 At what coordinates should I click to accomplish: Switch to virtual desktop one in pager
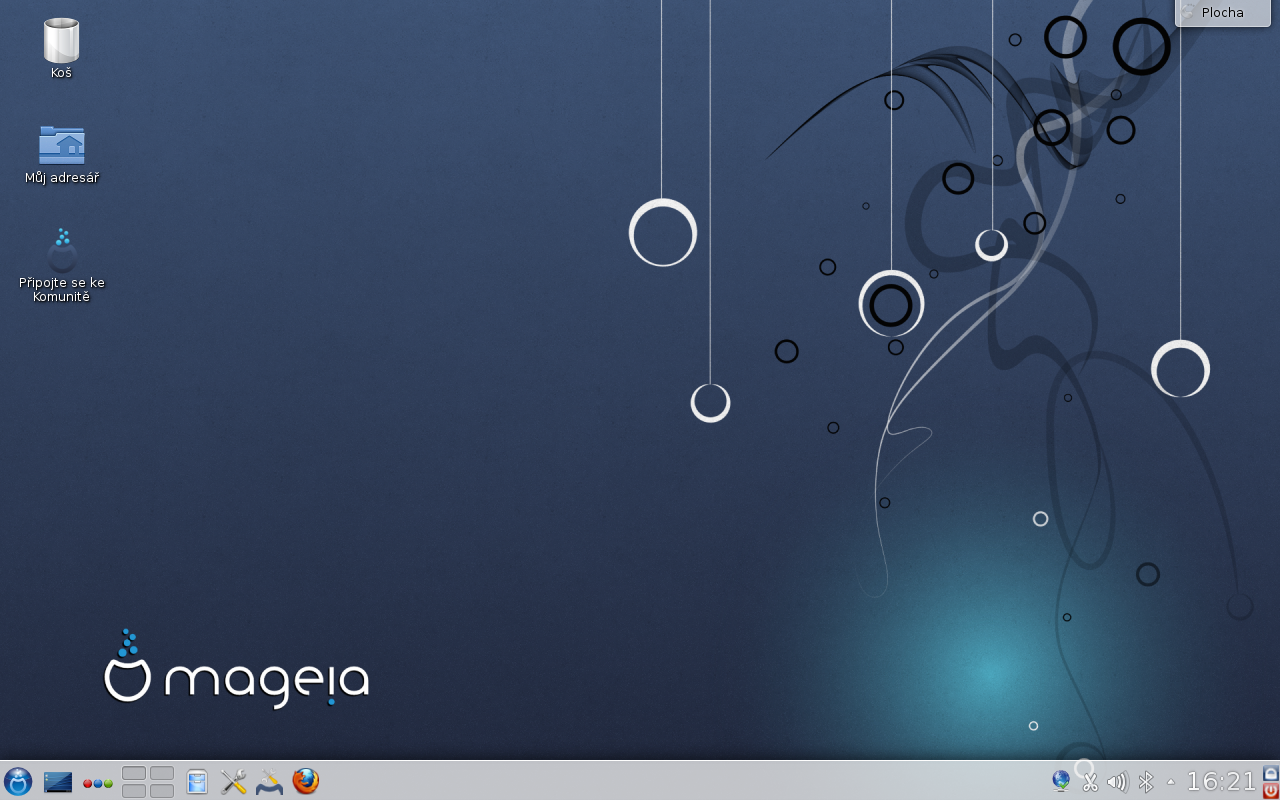[x=134, y=773]
